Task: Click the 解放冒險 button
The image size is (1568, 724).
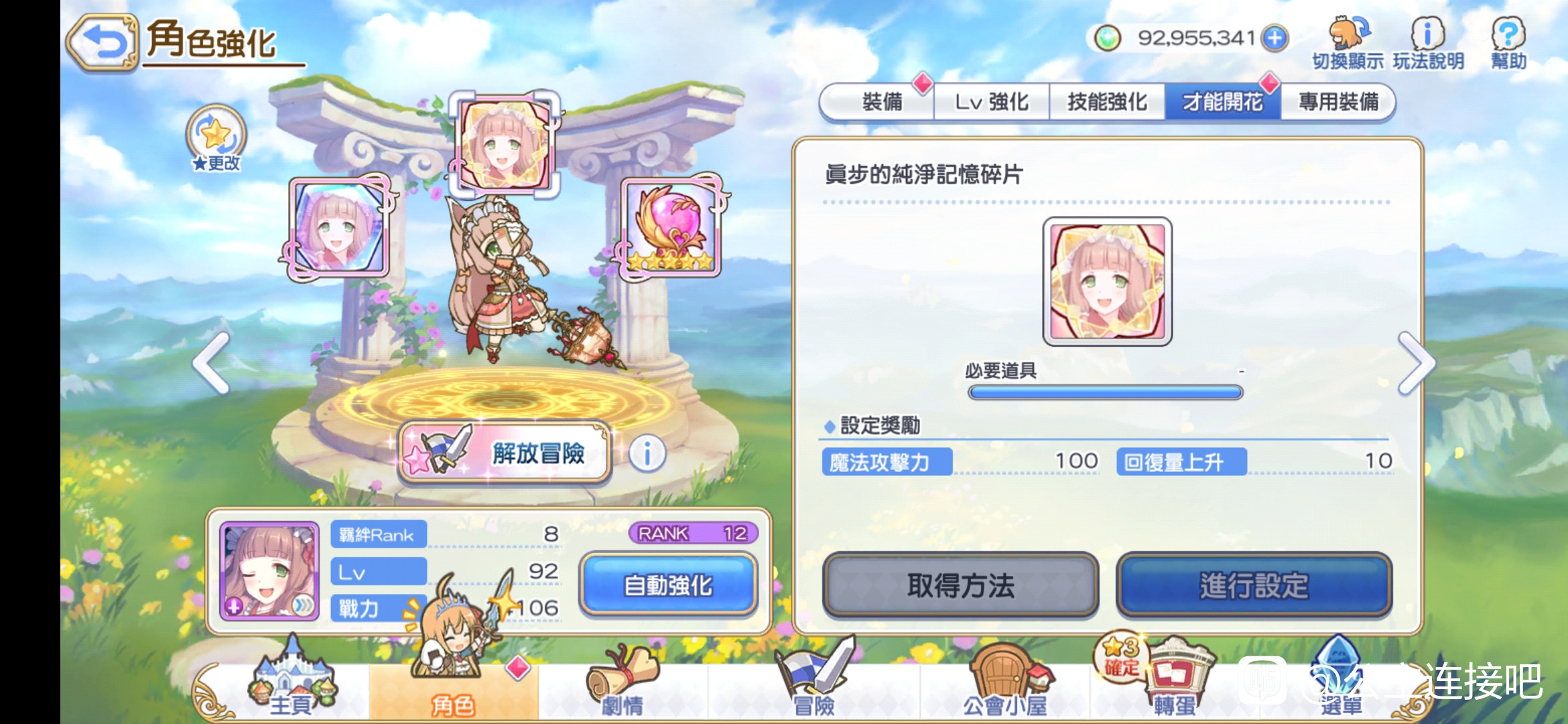Action: [505, 452]
